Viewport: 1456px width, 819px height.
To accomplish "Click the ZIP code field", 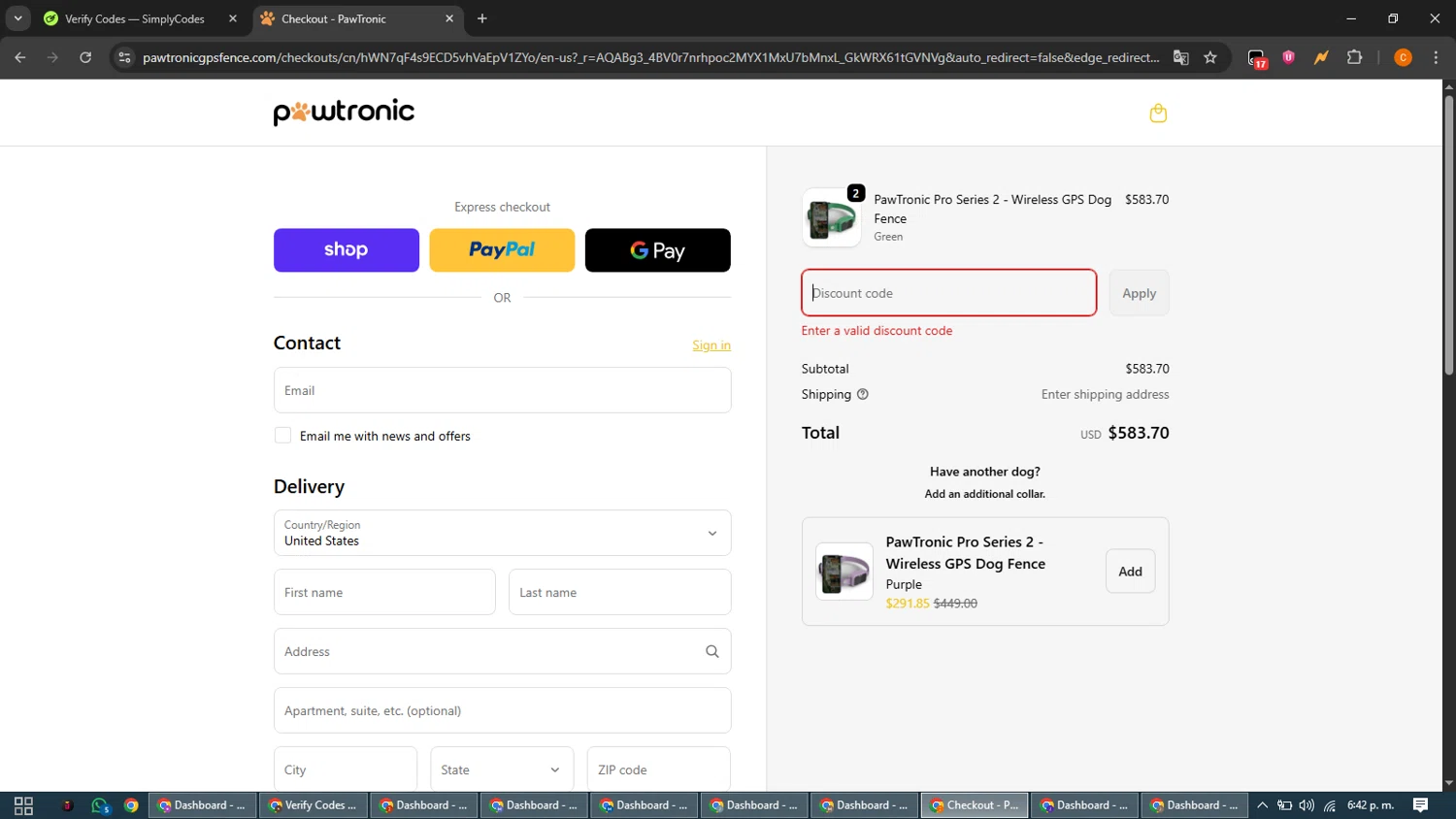I will pos(659,770).
